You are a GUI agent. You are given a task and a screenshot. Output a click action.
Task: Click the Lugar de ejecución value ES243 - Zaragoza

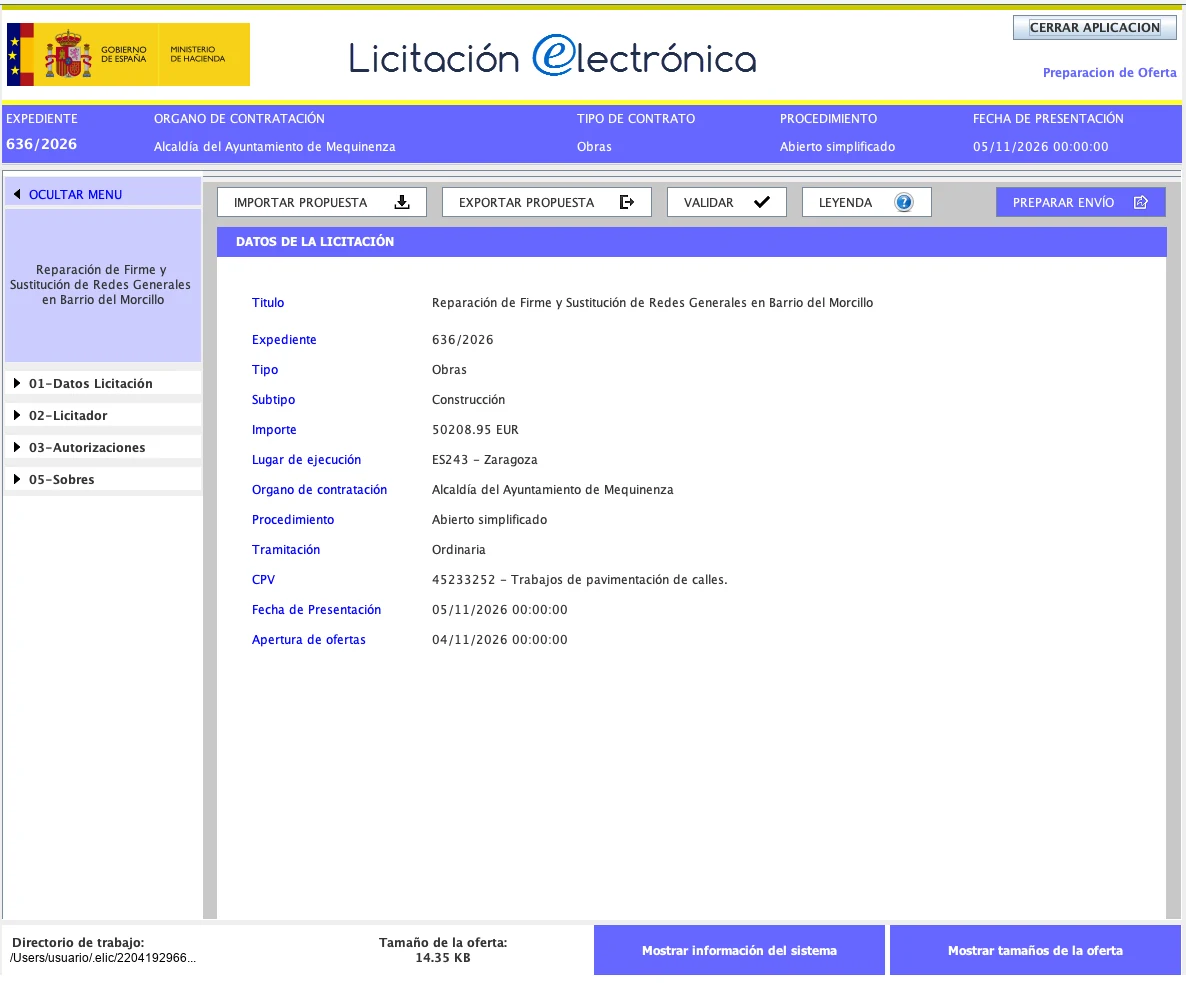click(x=485, y=460)
